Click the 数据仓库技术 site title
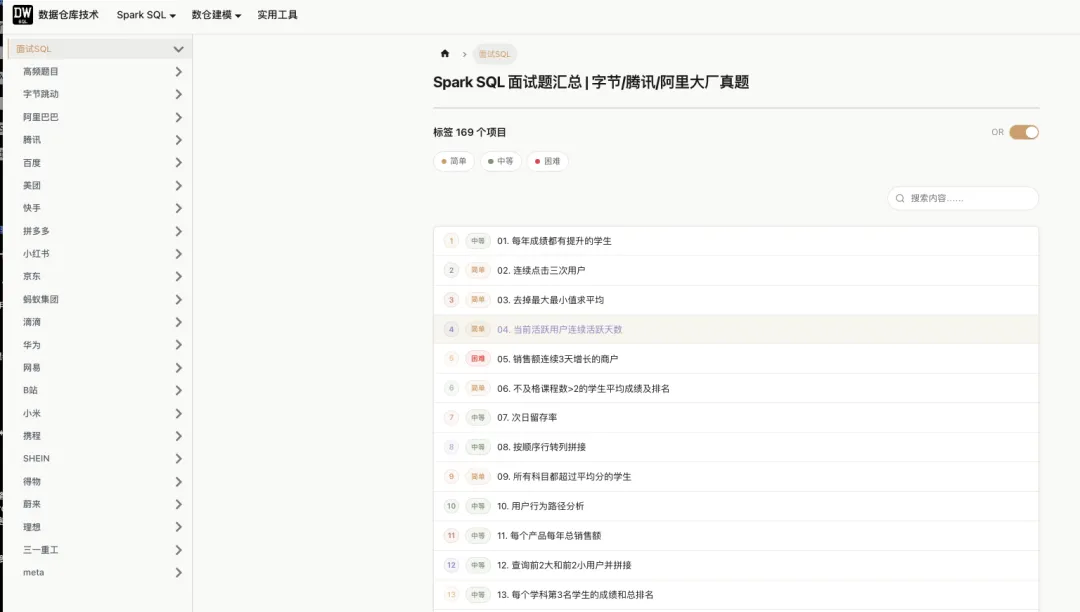This screenshot has height=612, width=1080. pos(68,14)
